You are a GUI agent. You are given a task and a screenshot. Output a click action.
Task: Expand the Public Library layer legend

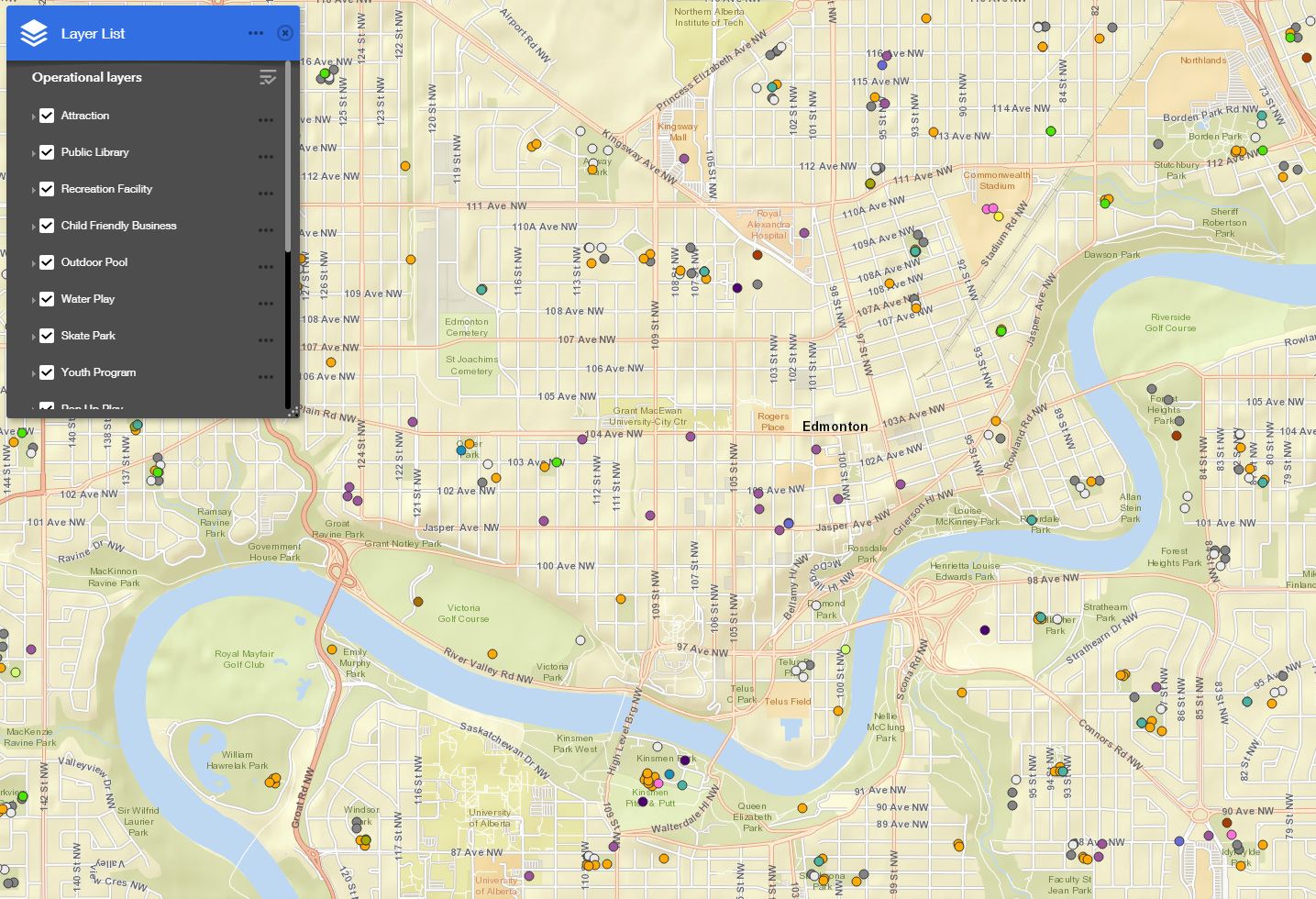click(x=34, y=153)
